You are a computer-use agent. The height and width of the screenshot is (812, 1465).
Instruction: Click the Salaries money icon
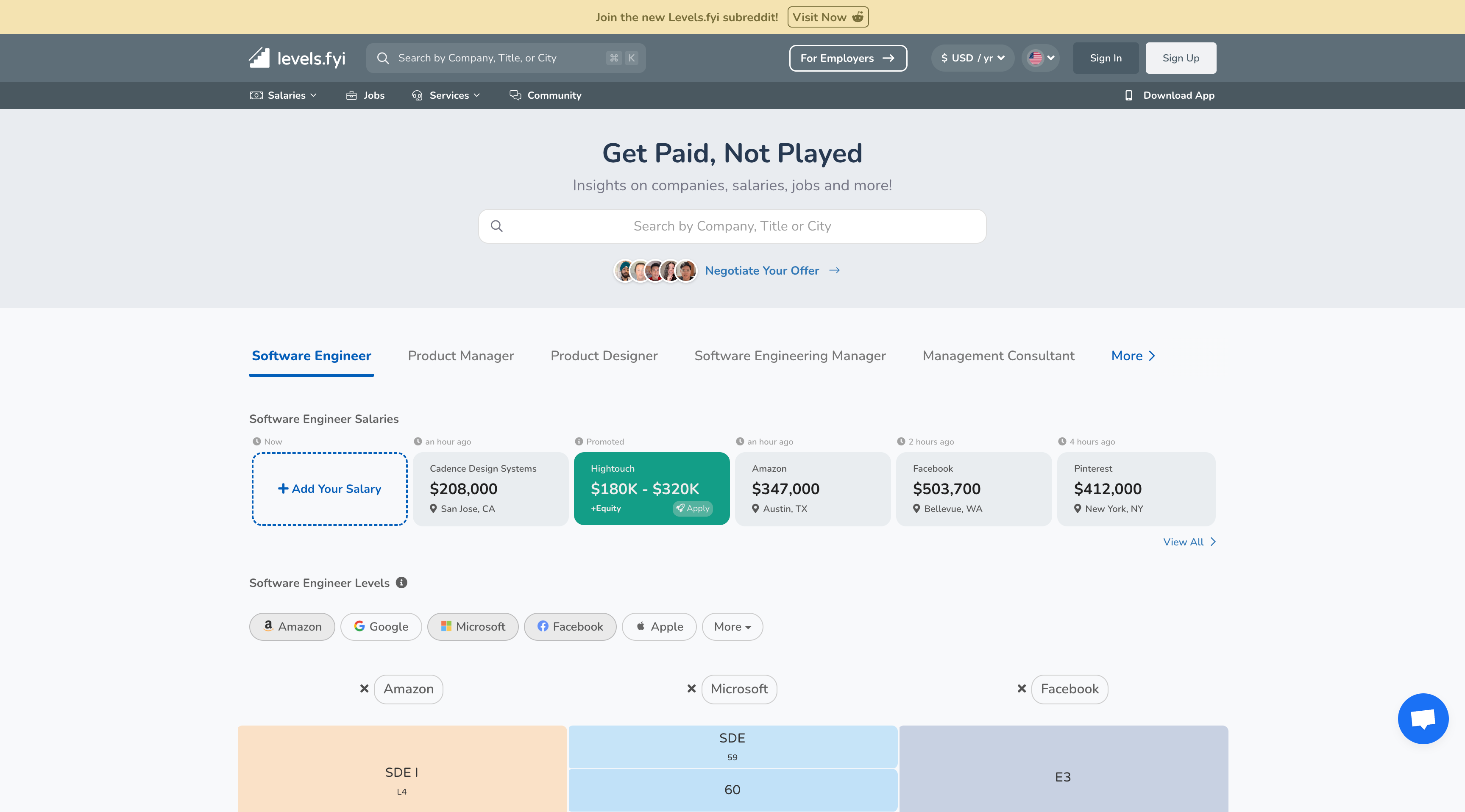pyautogui.click(x=256, y=95)
